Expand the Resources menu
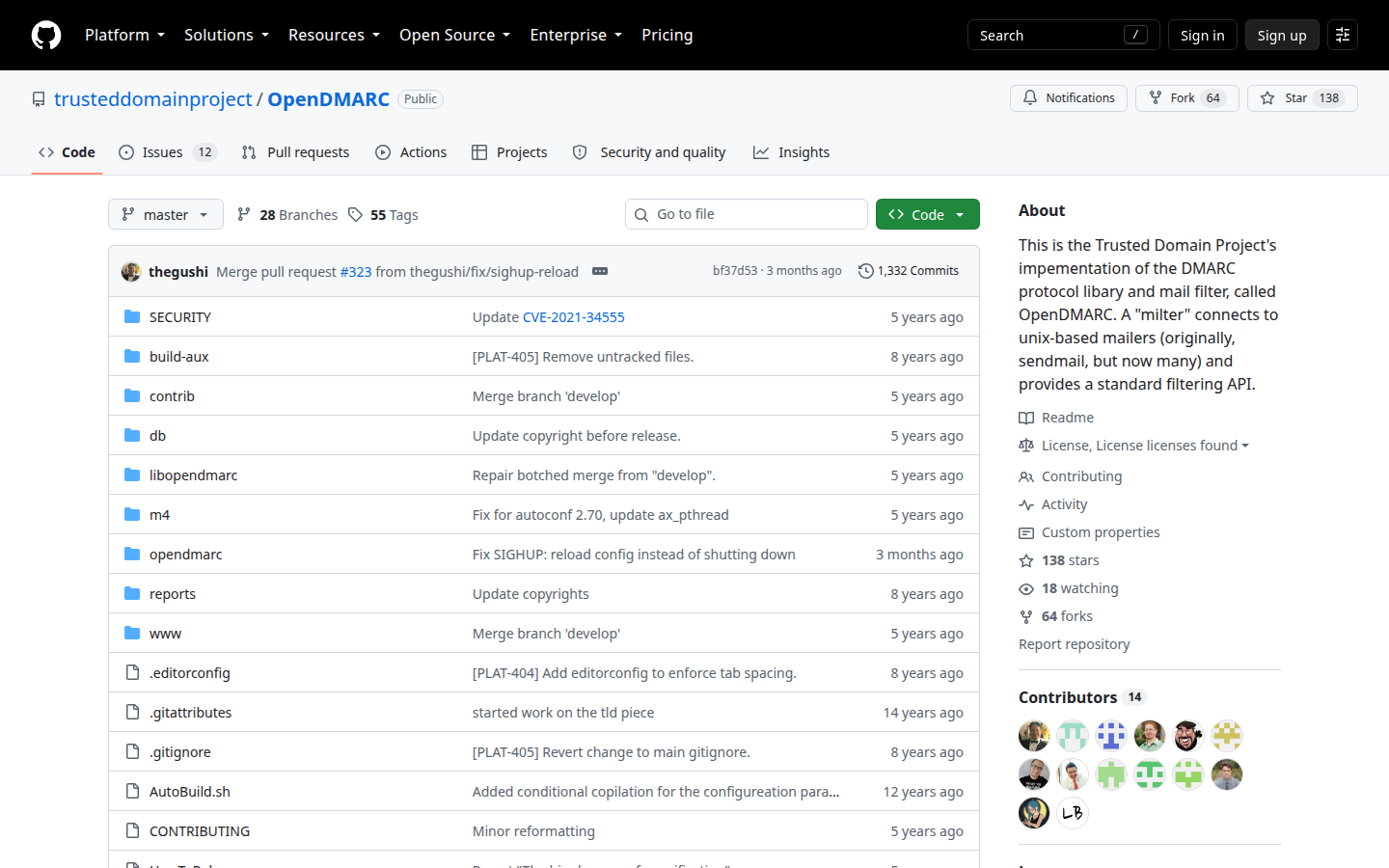 pos(334,35)
